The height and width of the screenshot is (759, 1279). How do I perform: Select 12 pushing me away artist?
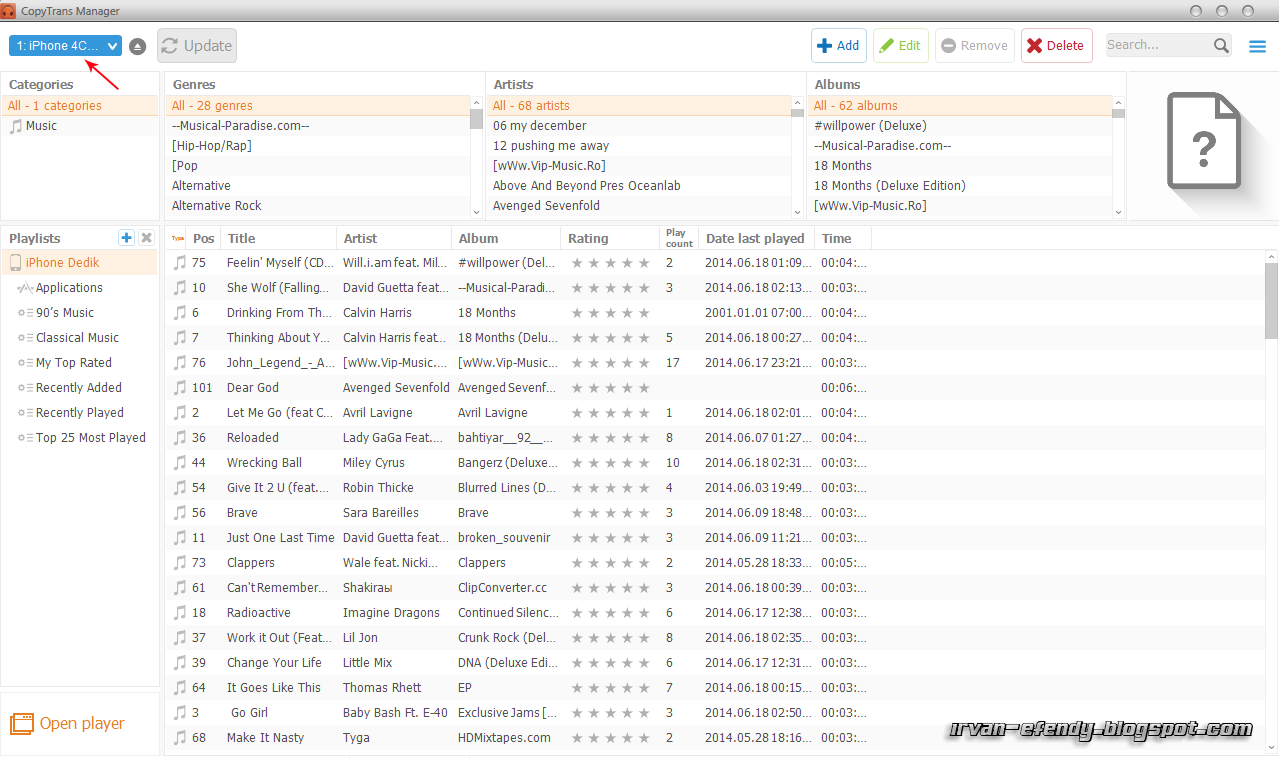pyautogui.click(x=639, y=146)
